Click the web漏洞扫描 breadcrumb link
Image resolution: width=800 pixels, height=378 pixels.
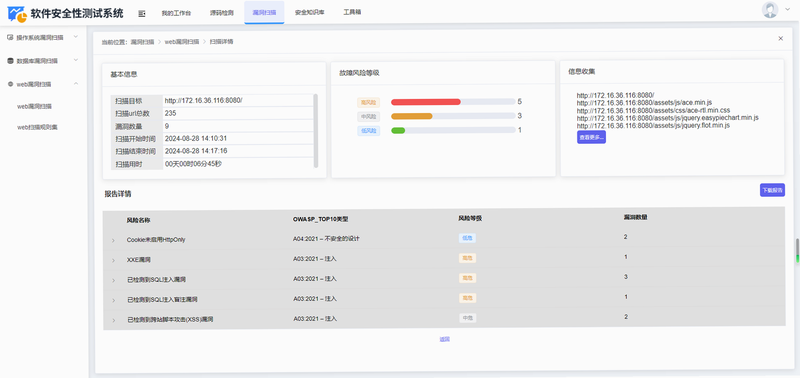[182, 42]
